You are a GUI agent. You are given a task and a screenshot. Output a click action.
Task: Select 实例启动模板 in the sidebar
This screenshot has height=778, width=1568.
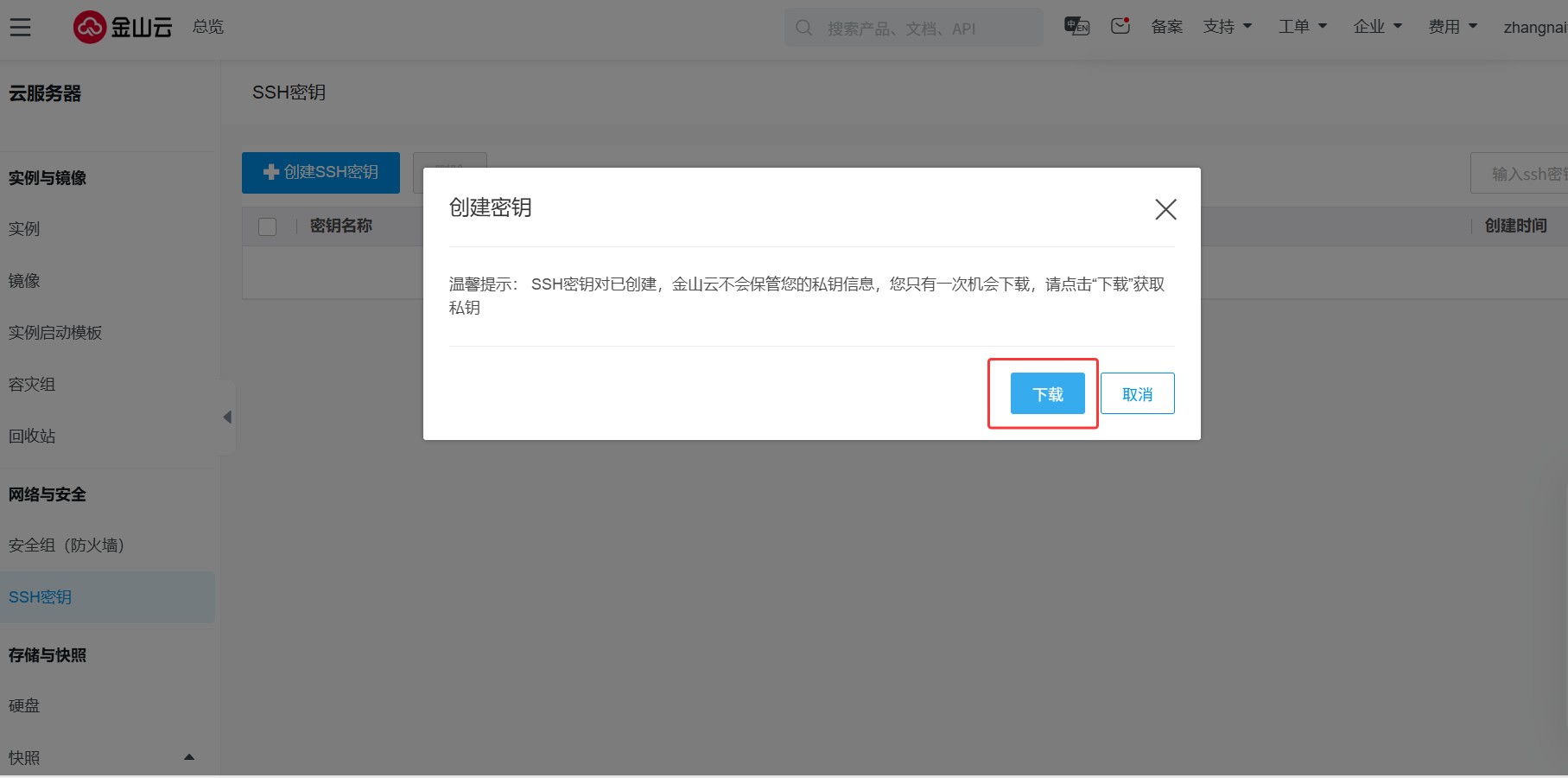(x=55, y=333)
